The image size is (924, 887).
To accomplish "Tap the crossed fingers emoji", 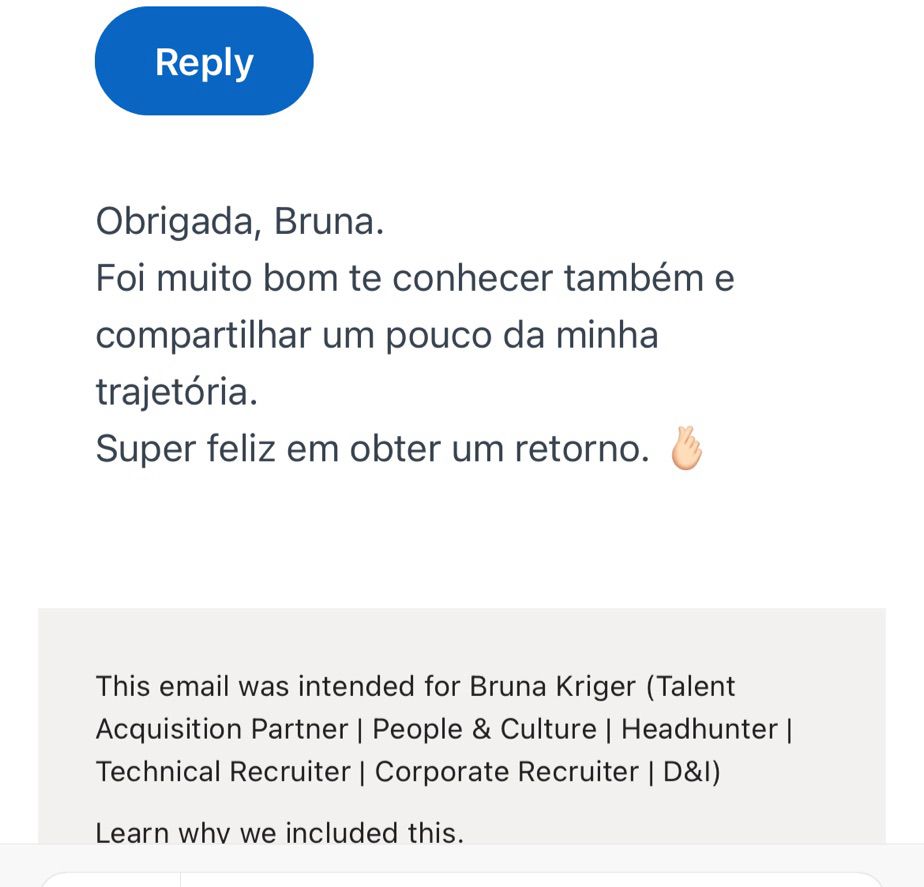I will coord(686,449).
